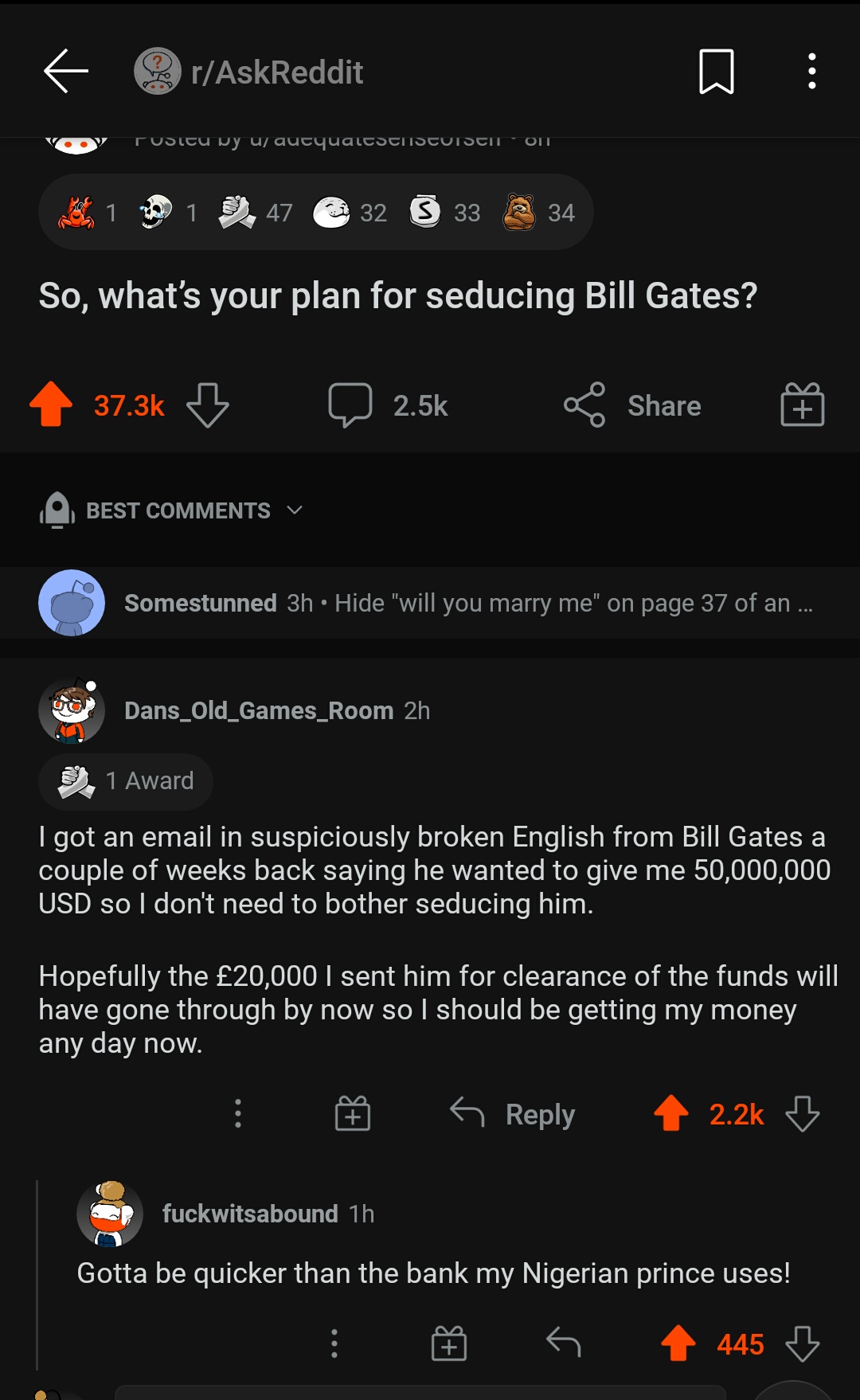Screen dimensions: 860x1400
Task: Share this post
Action: (x=633, y=405)
